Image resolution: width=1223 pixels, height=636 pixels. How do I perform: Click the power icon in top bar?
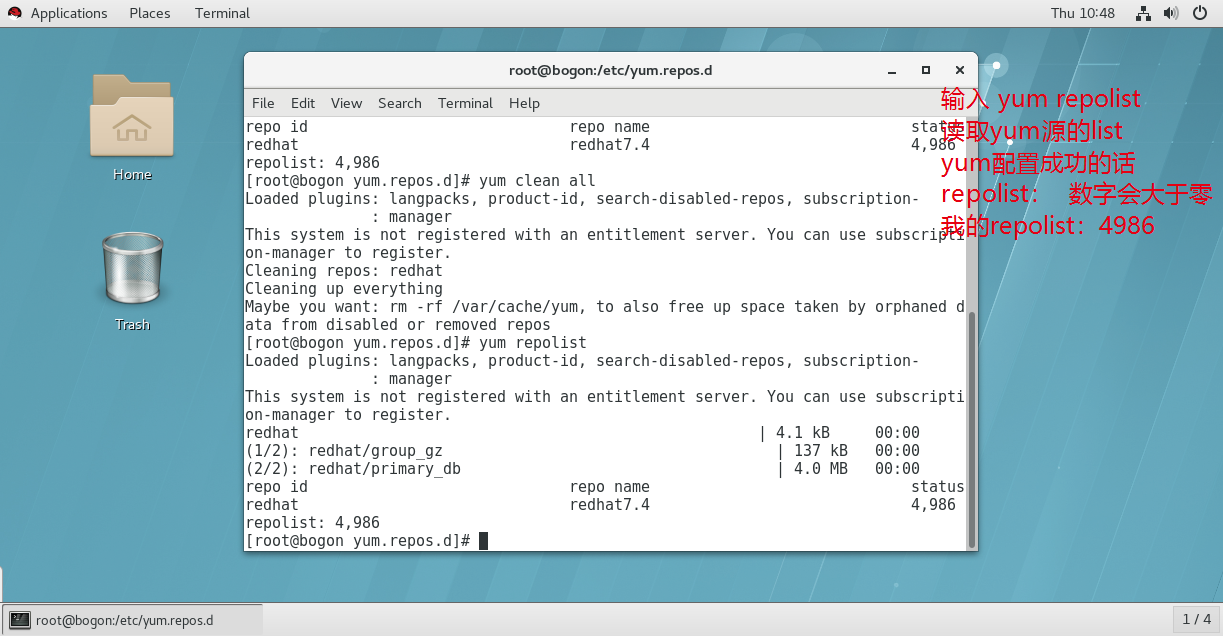[1200, 13]
